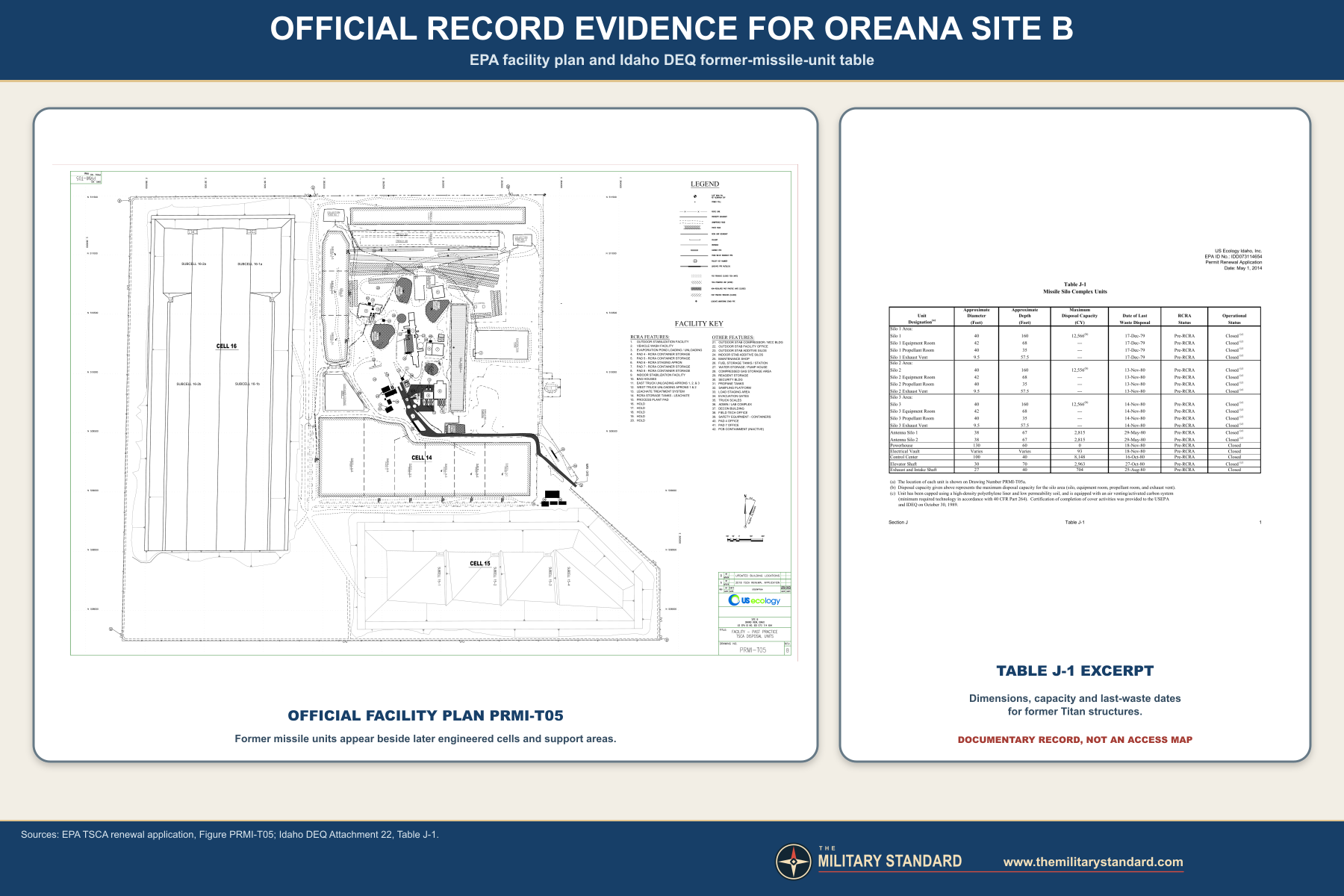This screenshot has height=896, width=1344.
Task: Click the MILITARY STANDARD wordmark in footer
Action: point(890,861)
